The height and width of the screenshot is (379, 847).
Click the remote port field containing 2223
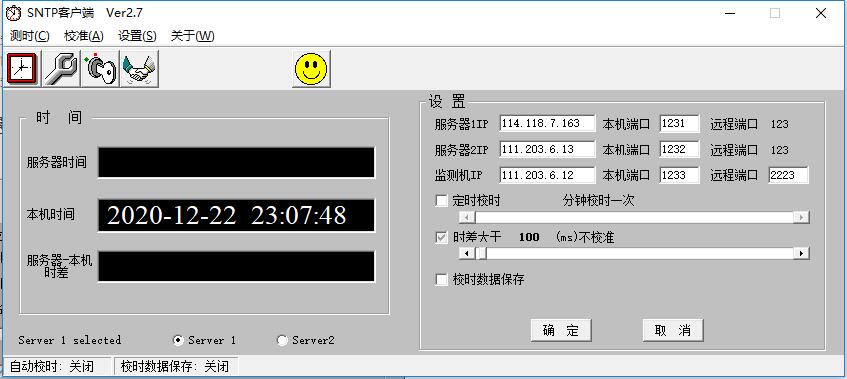(788, 175)
